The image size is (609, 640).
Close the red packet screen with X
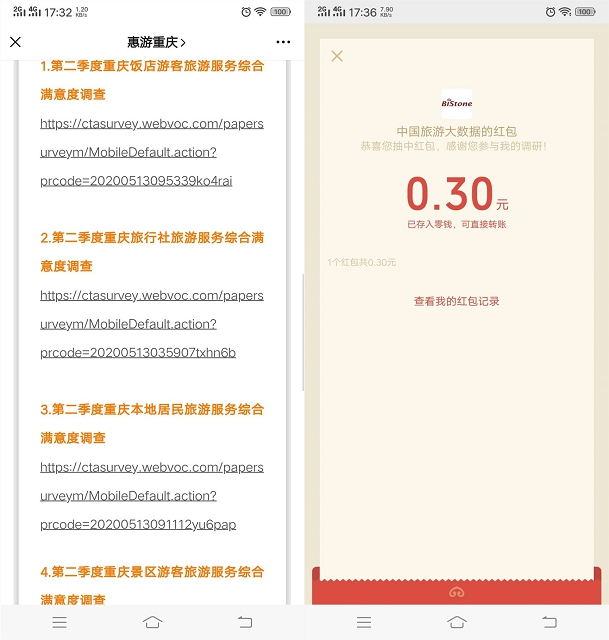337,56
